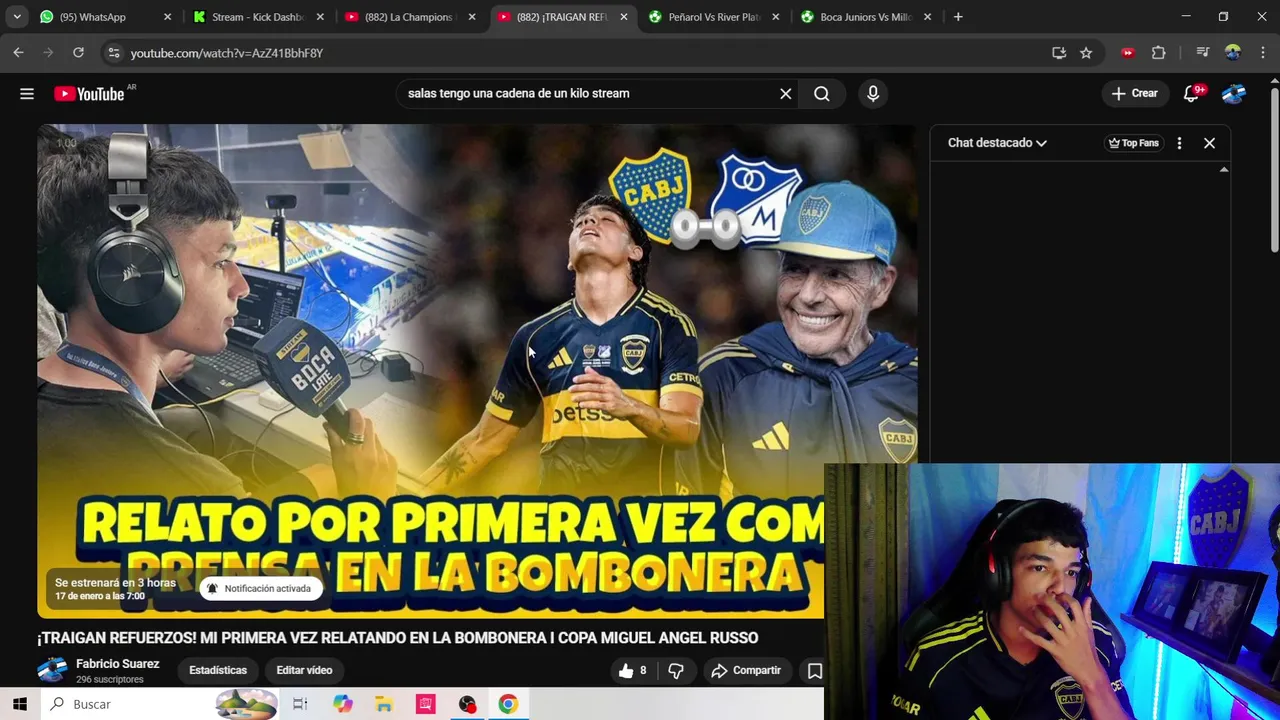Screen dimensions: 1280x720
Task: Open the Chrome three-dot menu
Action: 1263,53
